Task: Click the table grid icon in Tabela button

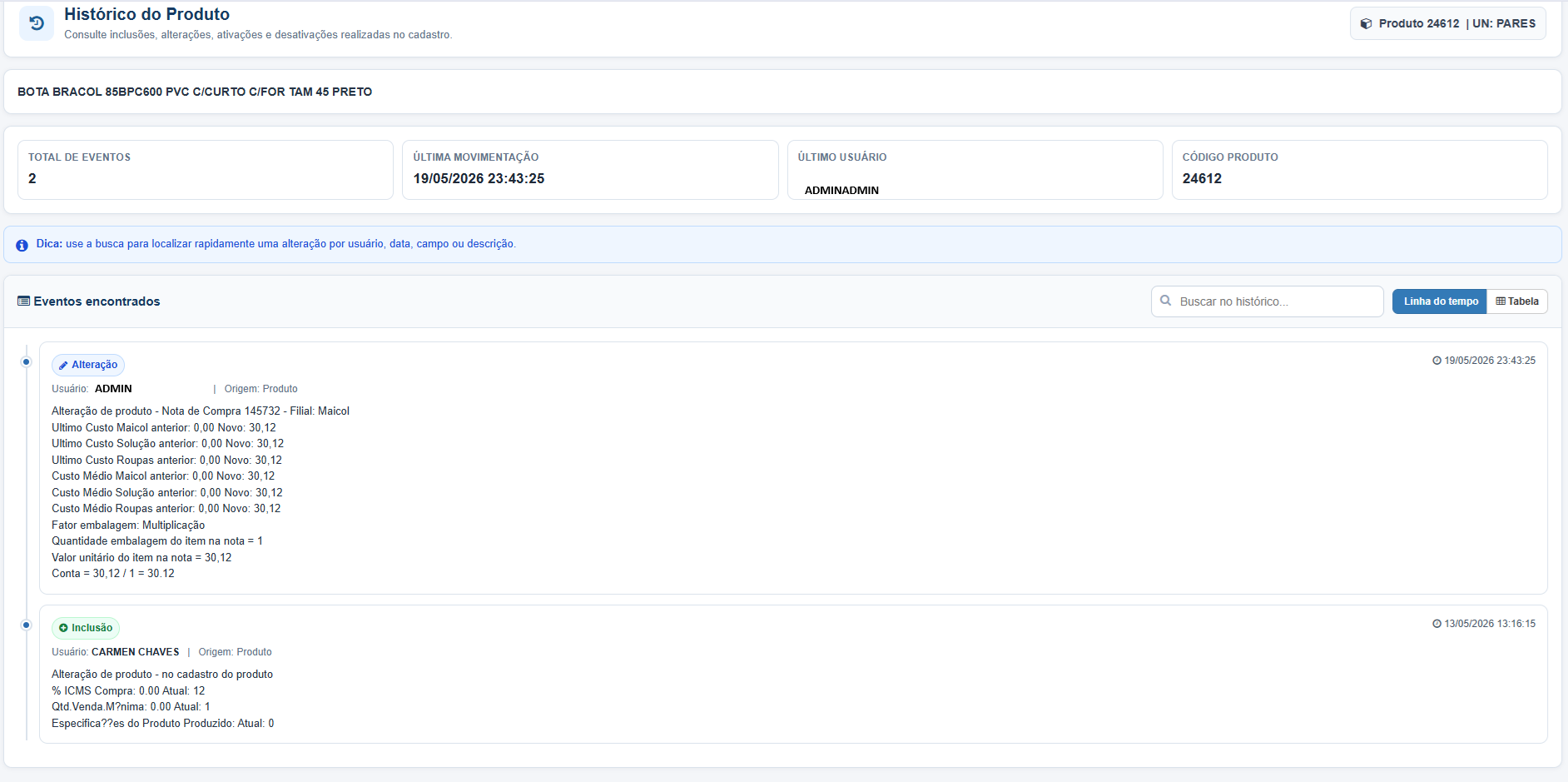Action: coord(1501,301)
